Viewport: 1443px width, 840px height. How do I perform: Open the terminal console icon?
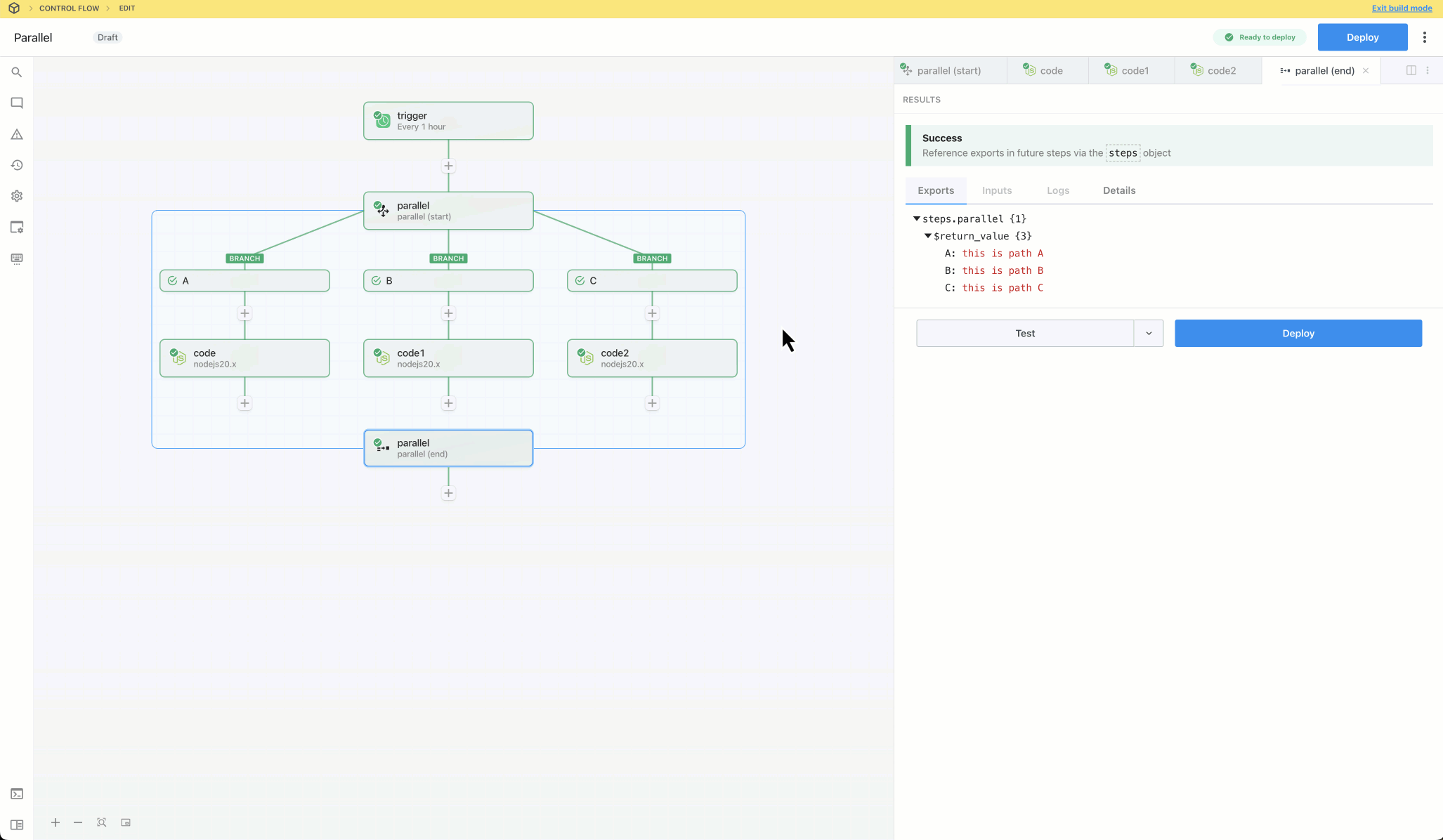(x=17, y=794)
